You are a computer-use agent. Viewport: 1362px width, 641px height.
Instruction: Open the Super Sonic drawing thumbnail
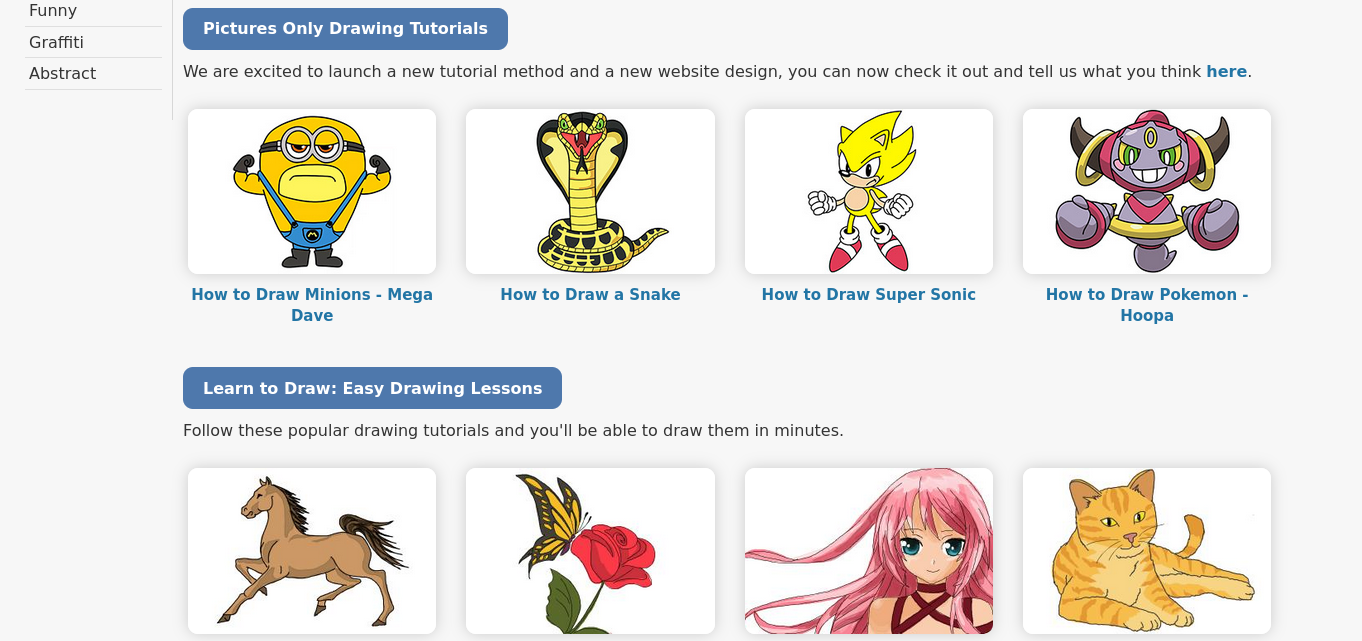[869, 191]
